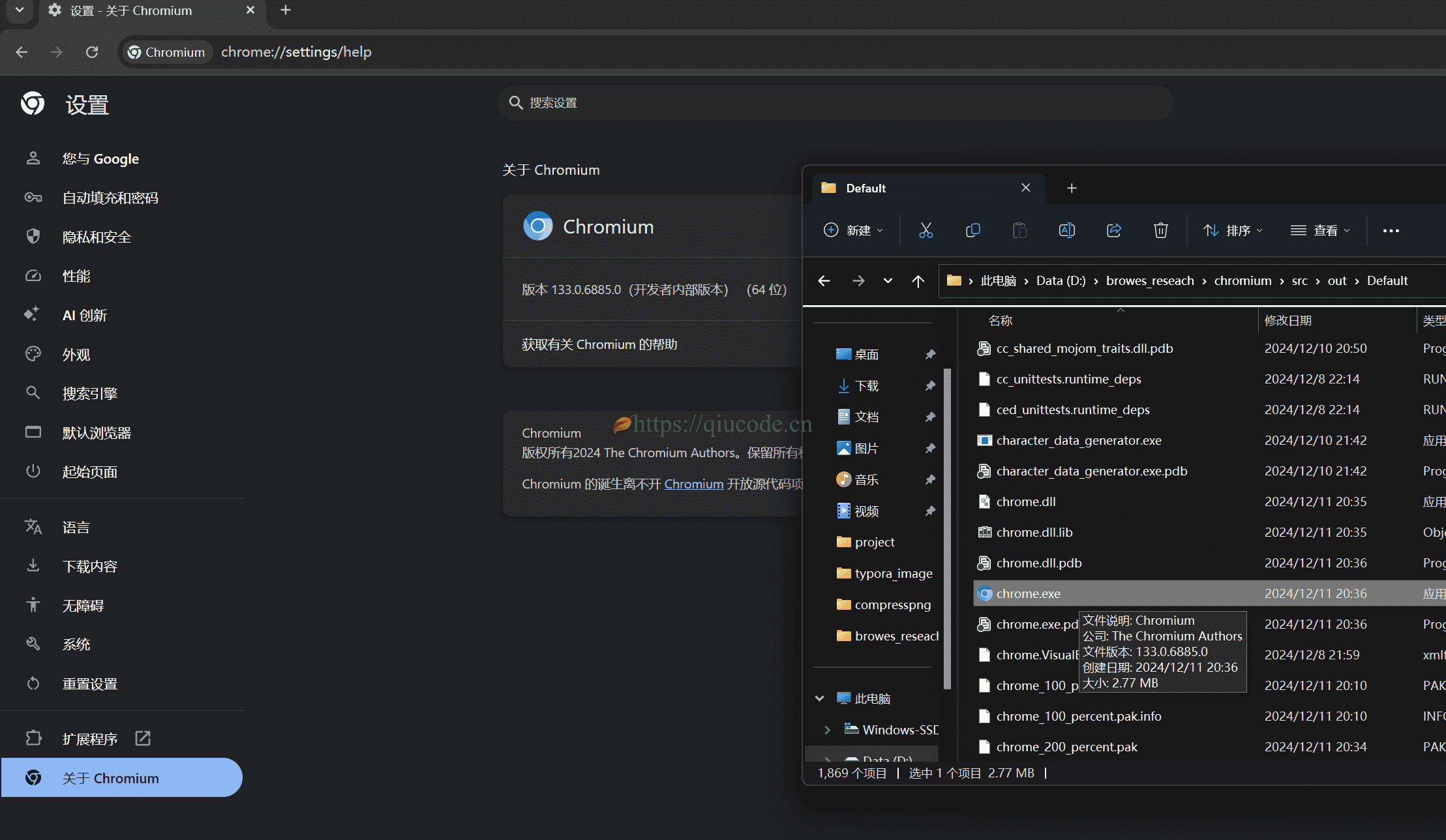Image resolution: width=1446 pixels, height=840 pixels.
Task: Select the chrome.exe file row
Action: [1209, 593]
